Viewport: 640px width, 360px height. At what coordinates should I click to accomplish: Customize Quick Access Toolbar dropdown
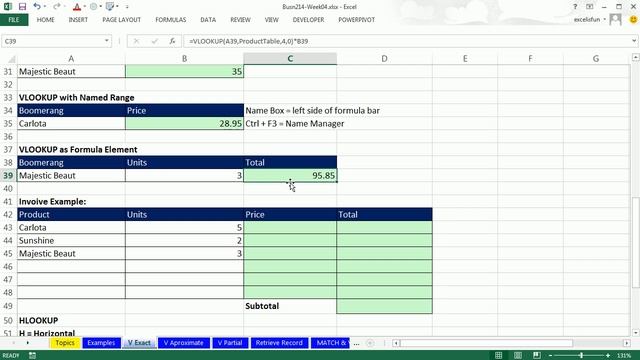127,7
